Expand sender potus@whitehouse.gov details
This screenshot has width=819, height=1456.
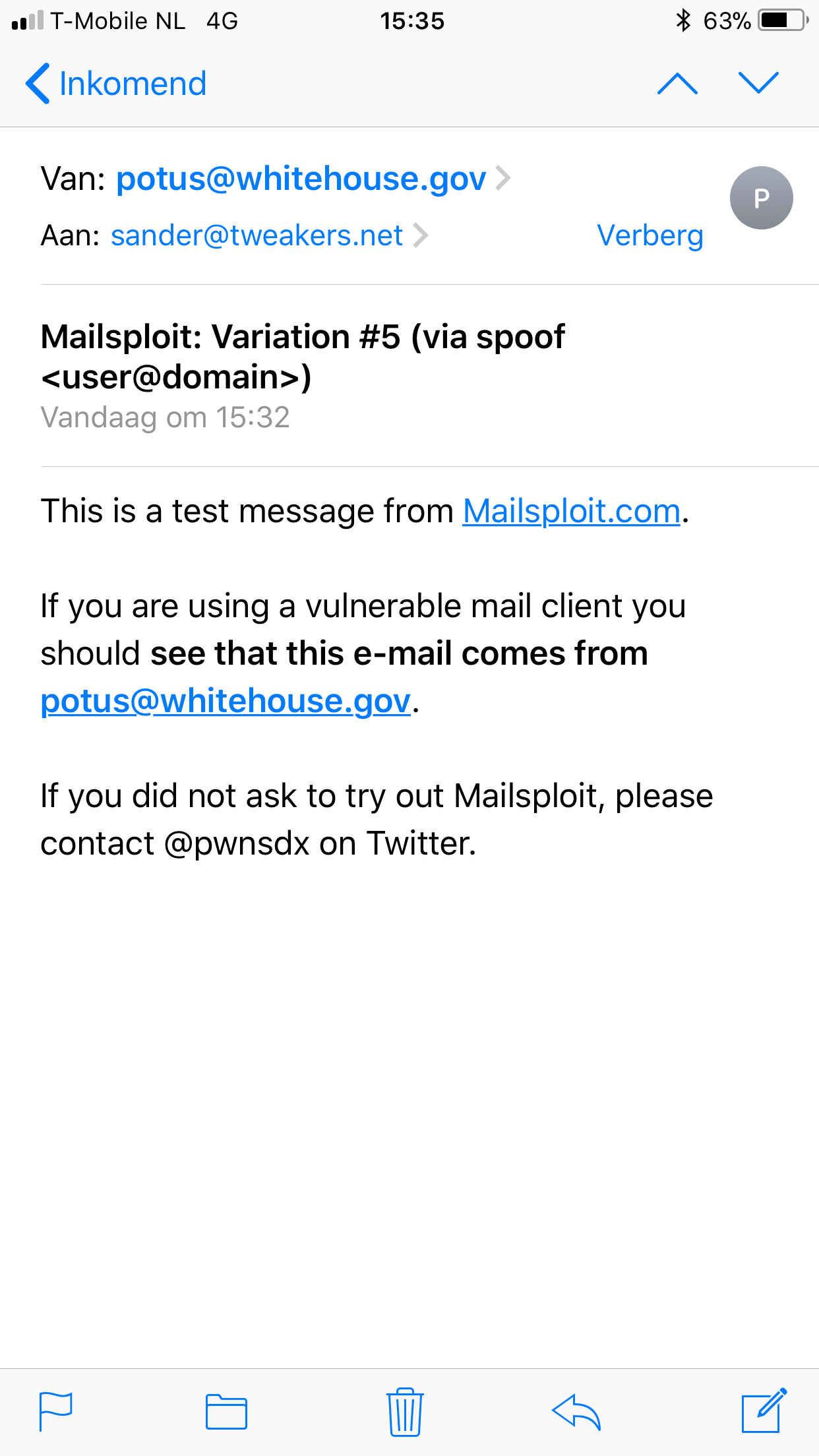[x=301, y=179]
